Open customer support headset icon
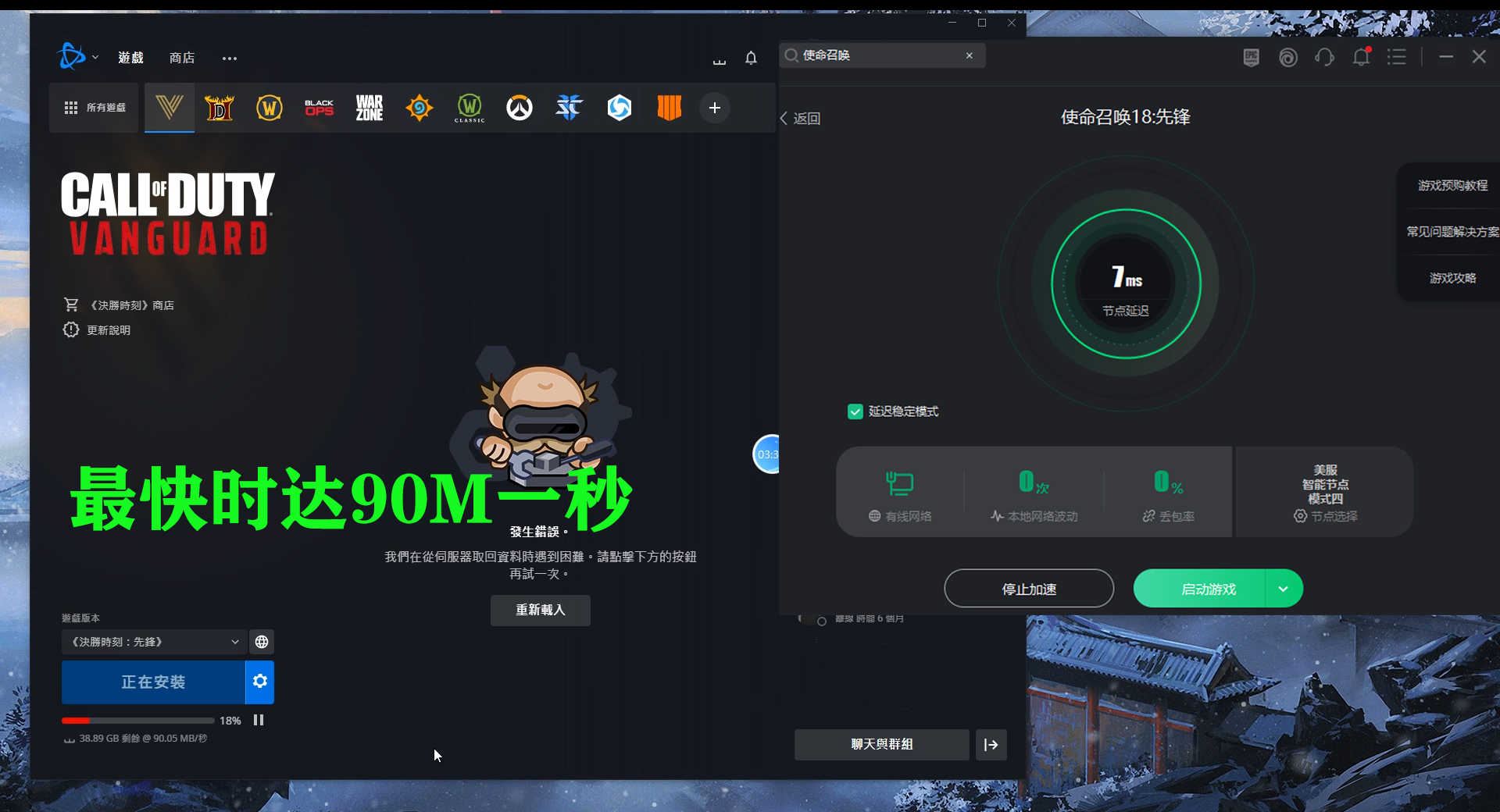 1324,57
